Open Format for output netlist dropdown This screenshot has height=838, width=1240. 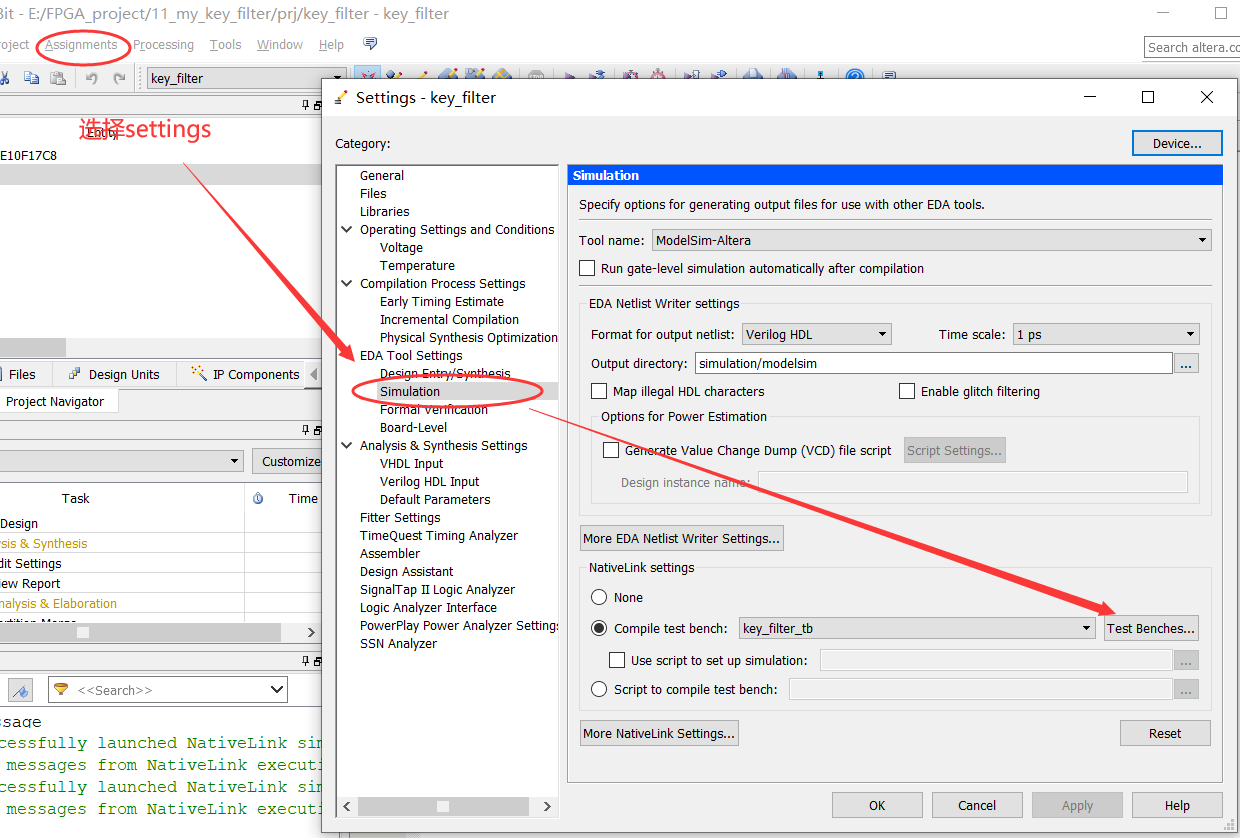pos(816,334)
